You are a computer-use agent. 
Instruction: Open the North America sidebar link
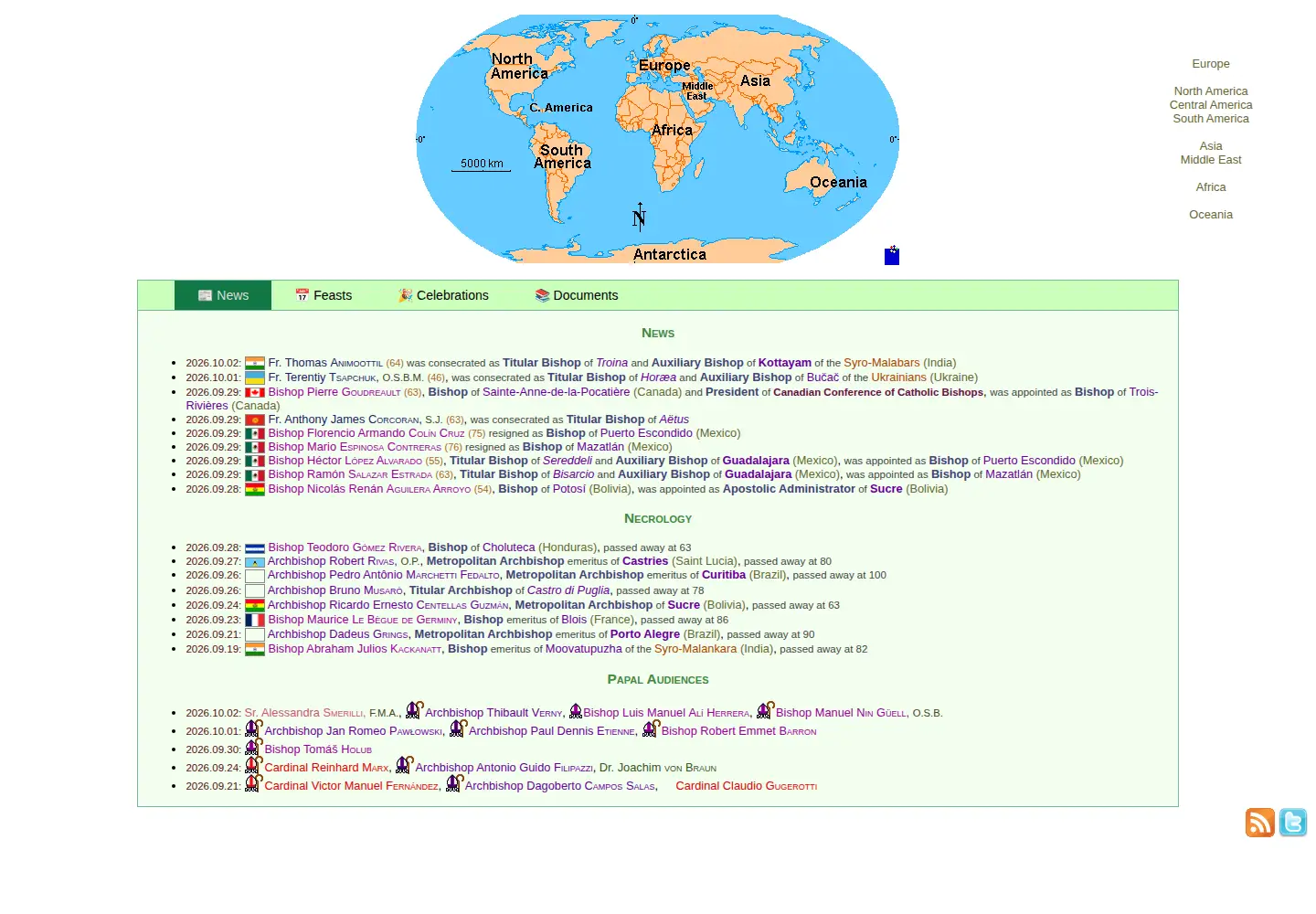click(x=1211, y=91)
